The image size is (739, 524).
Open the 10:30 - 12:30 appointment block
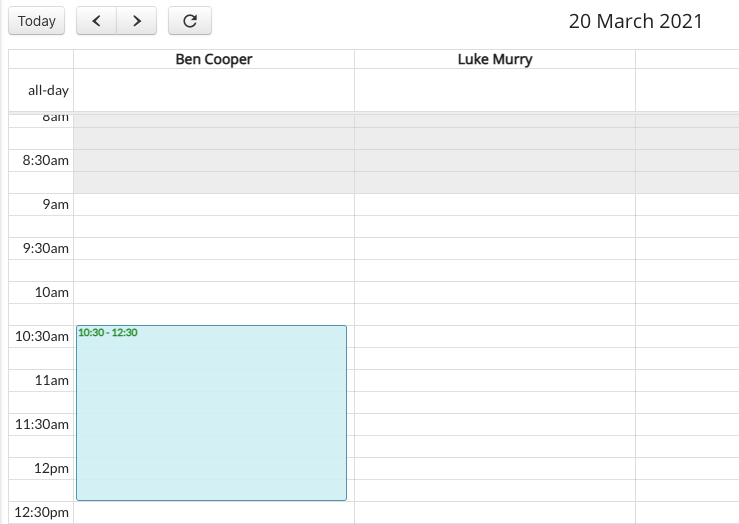pos(211,413)
